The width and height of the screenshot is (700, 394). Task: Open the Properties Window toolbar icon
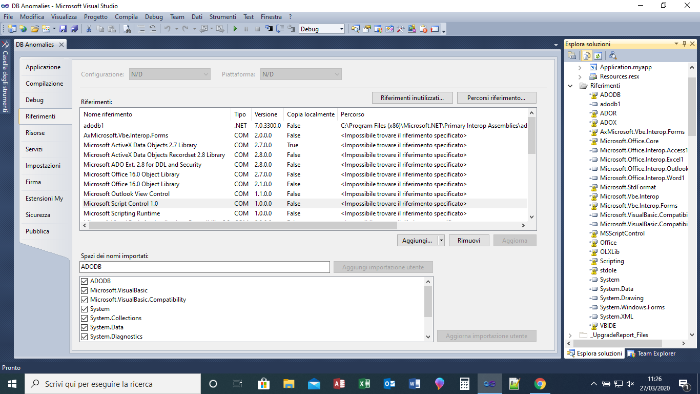(x=367, y=29)
